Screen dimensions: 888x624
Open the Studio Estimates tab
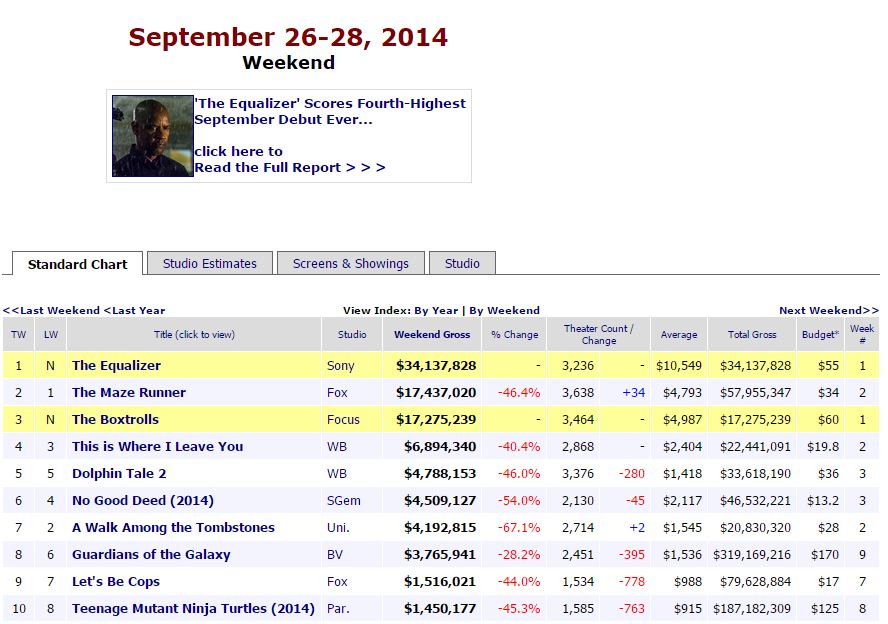[210, 264]
